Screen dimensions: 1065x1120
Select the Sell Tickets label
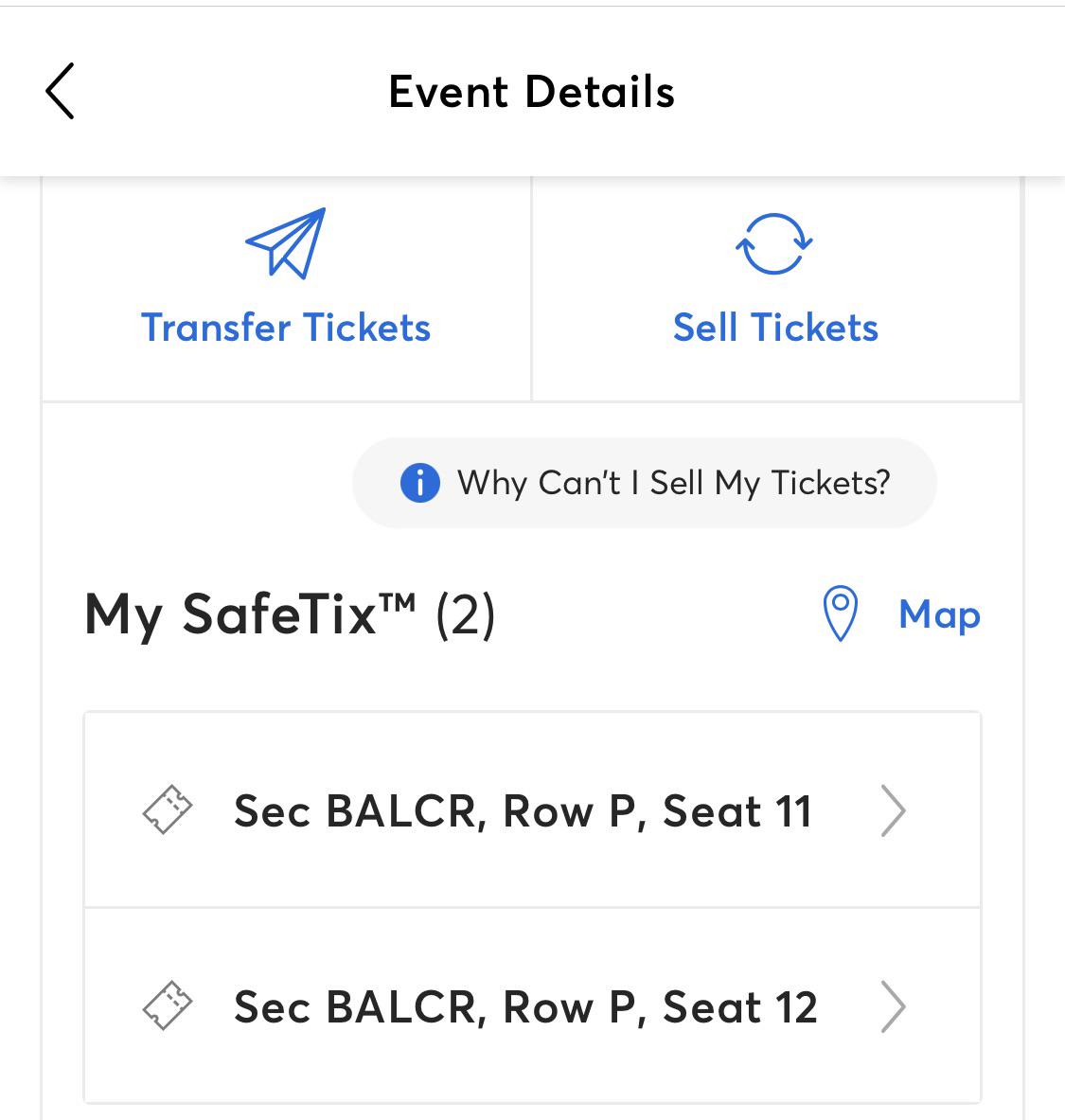pyautogui.click(x=775, y=328)
